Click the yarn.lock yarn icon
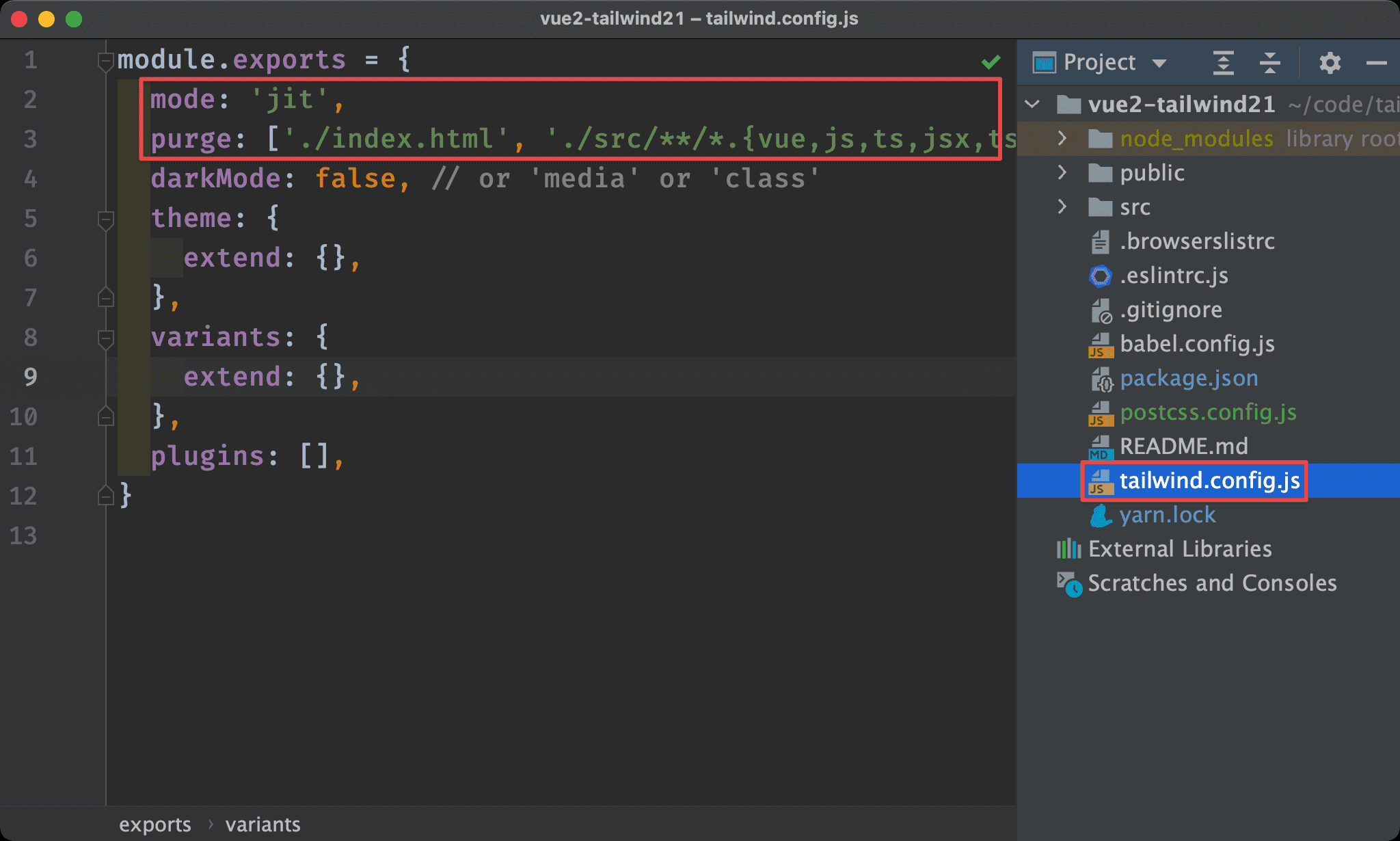This screenshot has height=841, width=1400. click(1101, 516)
